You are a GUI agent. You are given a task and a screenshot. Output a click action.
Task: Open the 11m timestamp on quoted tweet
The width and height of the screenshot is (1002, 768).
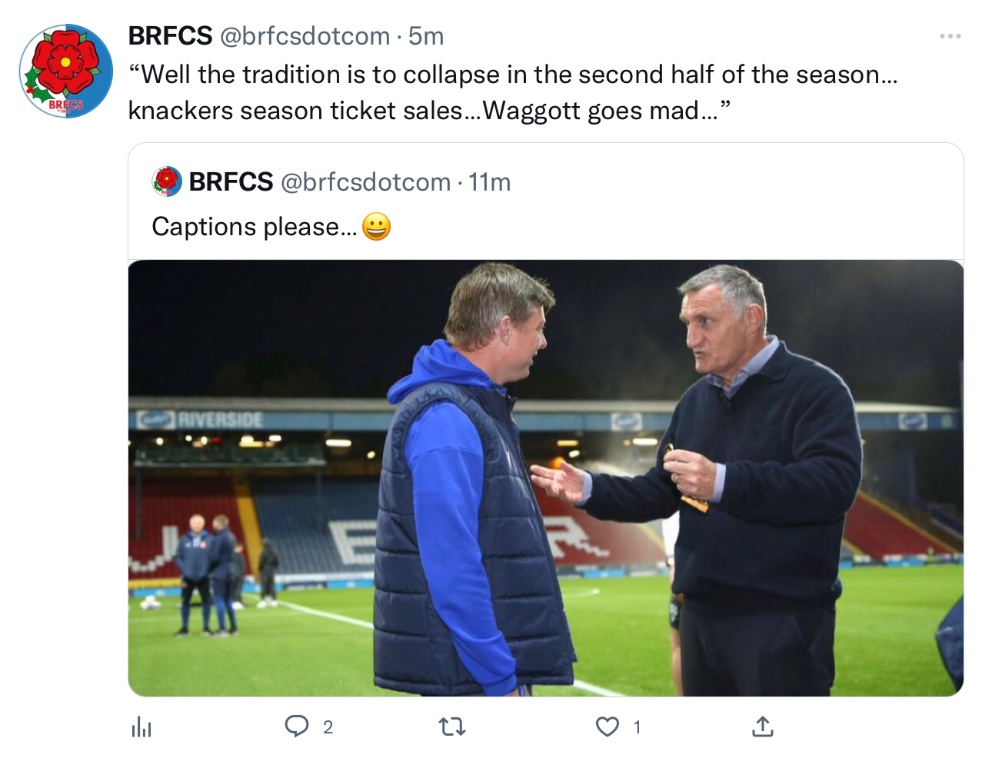coord(490,182)
